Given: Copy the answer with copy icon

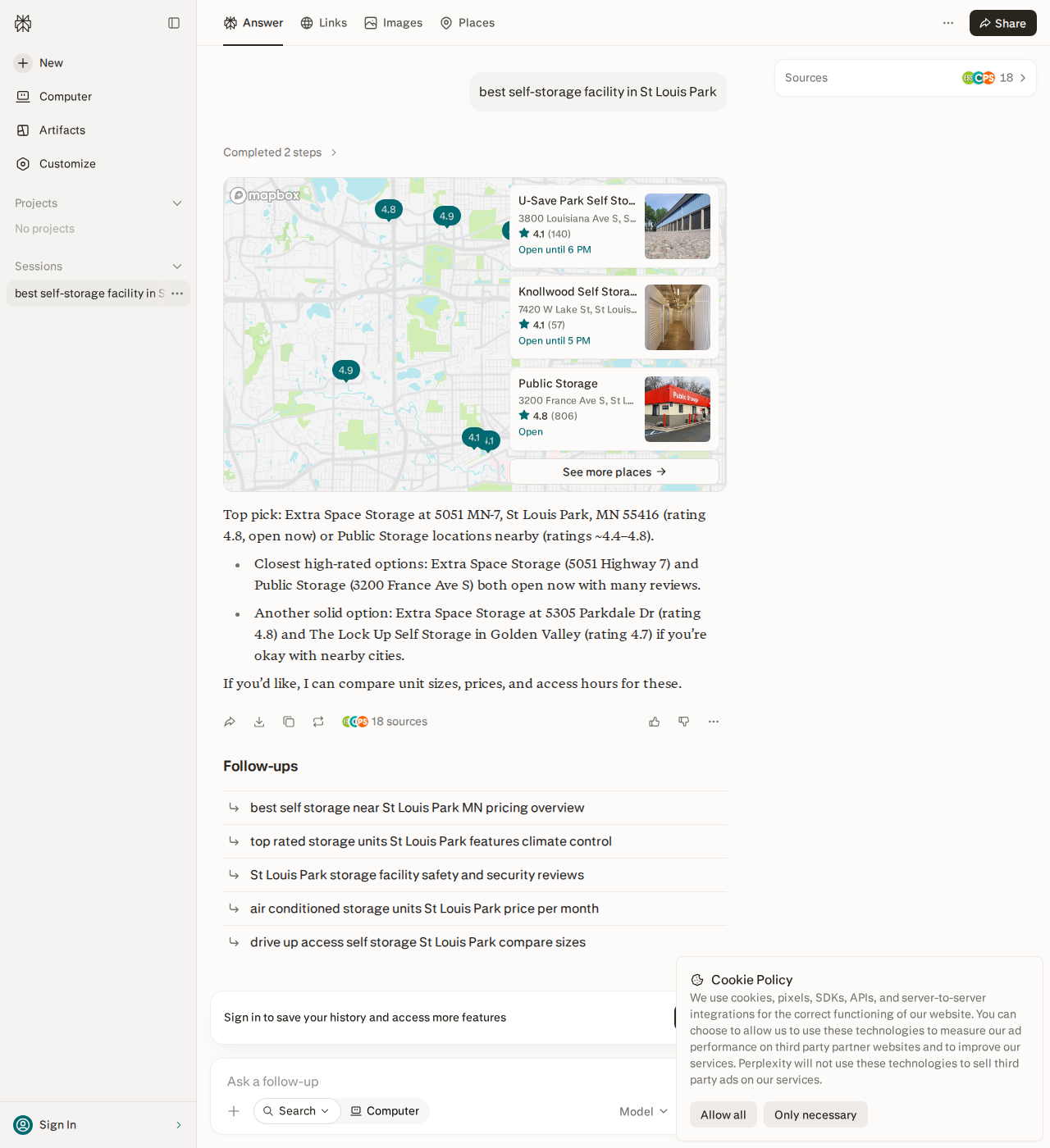Looking at the screenshot, I should click(289, 722).
